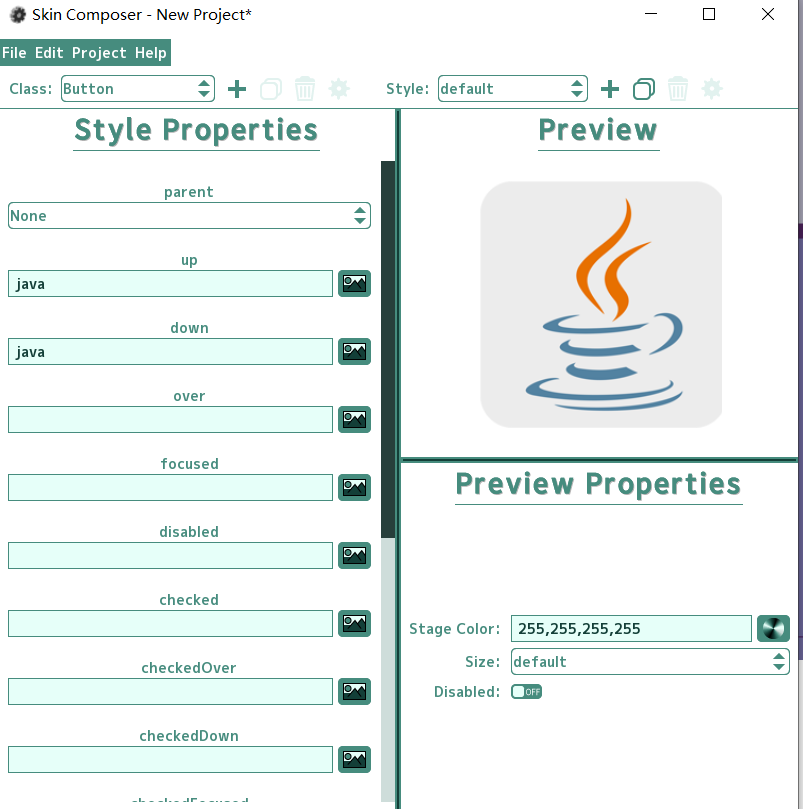803x809 pixels.
Task: Toggle the Disabled preview switch
Action: pyautogui.click(x=526, y=691)
